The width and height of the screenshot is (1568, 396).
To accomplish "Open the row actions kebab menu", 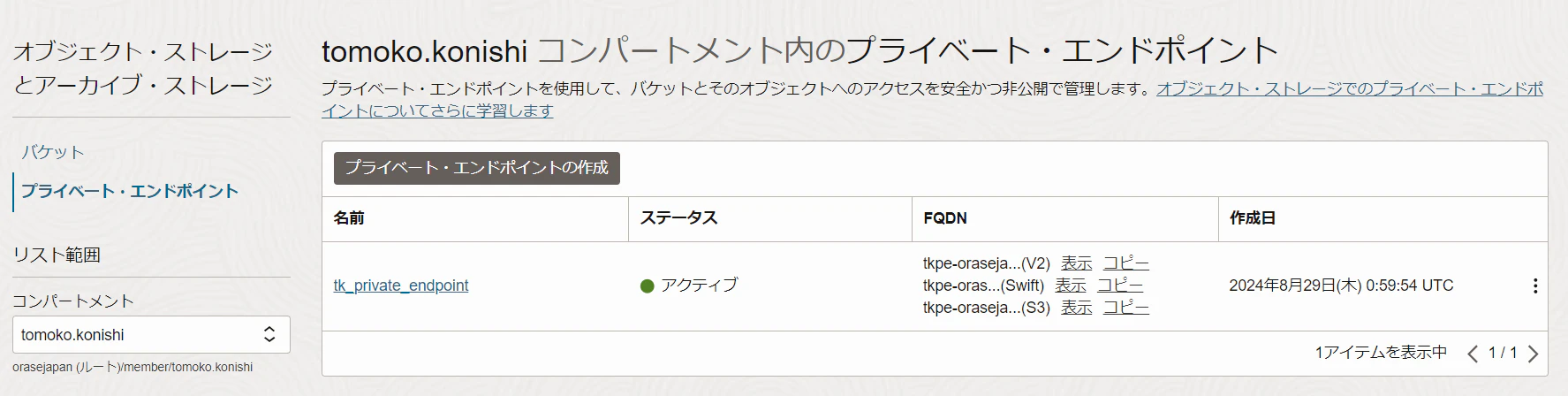I will coord(1535,286).
